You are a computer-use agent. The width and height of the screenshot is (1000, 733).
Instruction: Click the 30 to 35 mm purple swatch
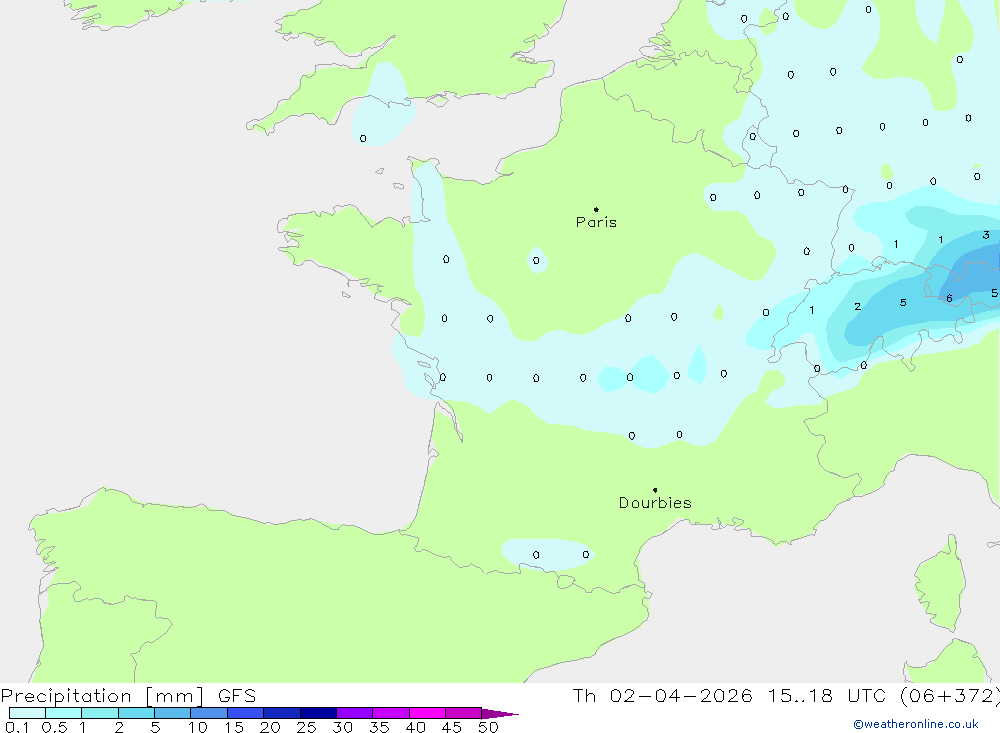pos(354,713)
